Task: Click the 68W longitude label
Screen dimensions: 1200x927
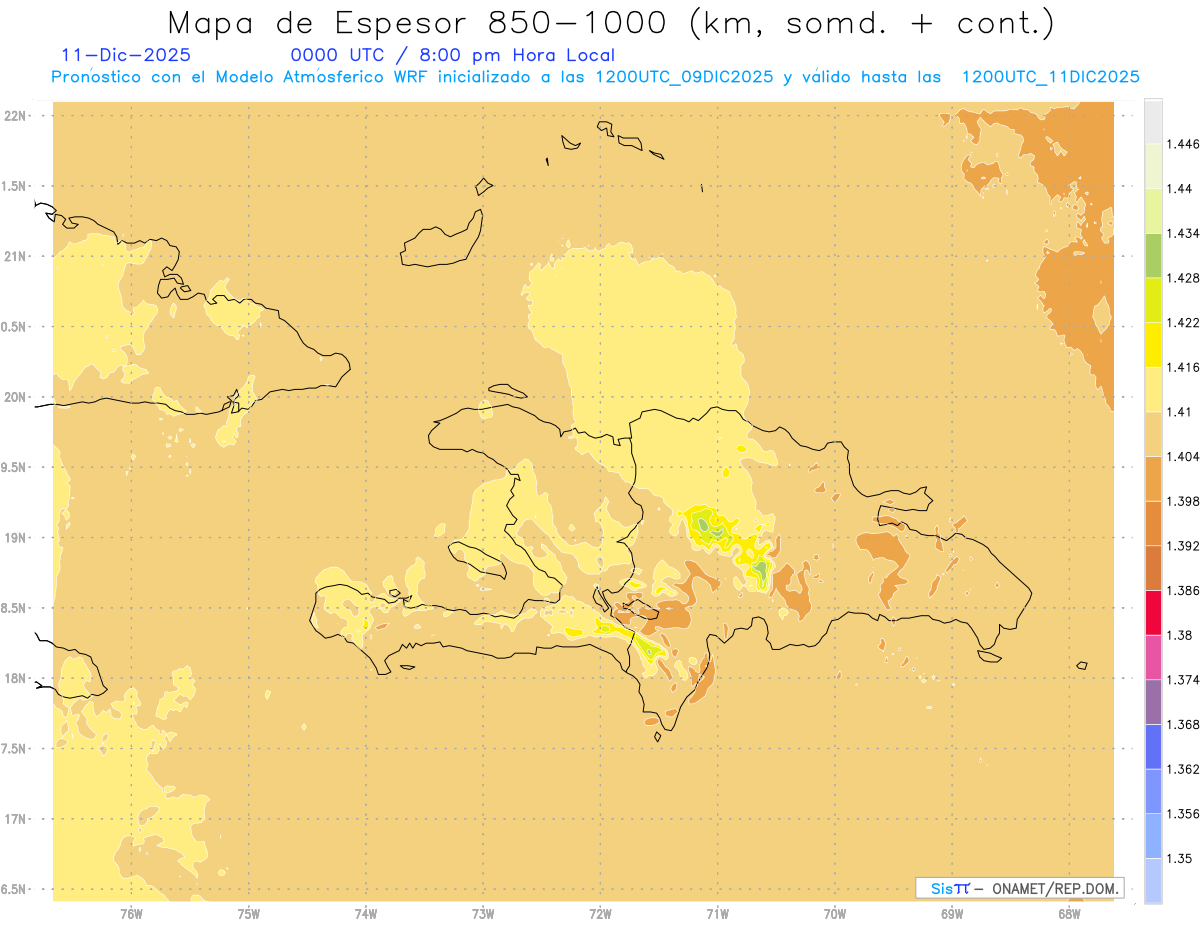Action: [x=1069, y=913]
